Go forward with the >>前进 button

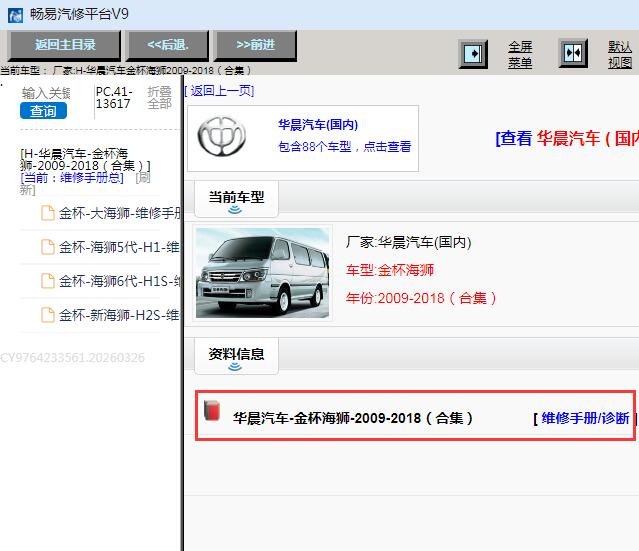[x=255, y=44]
